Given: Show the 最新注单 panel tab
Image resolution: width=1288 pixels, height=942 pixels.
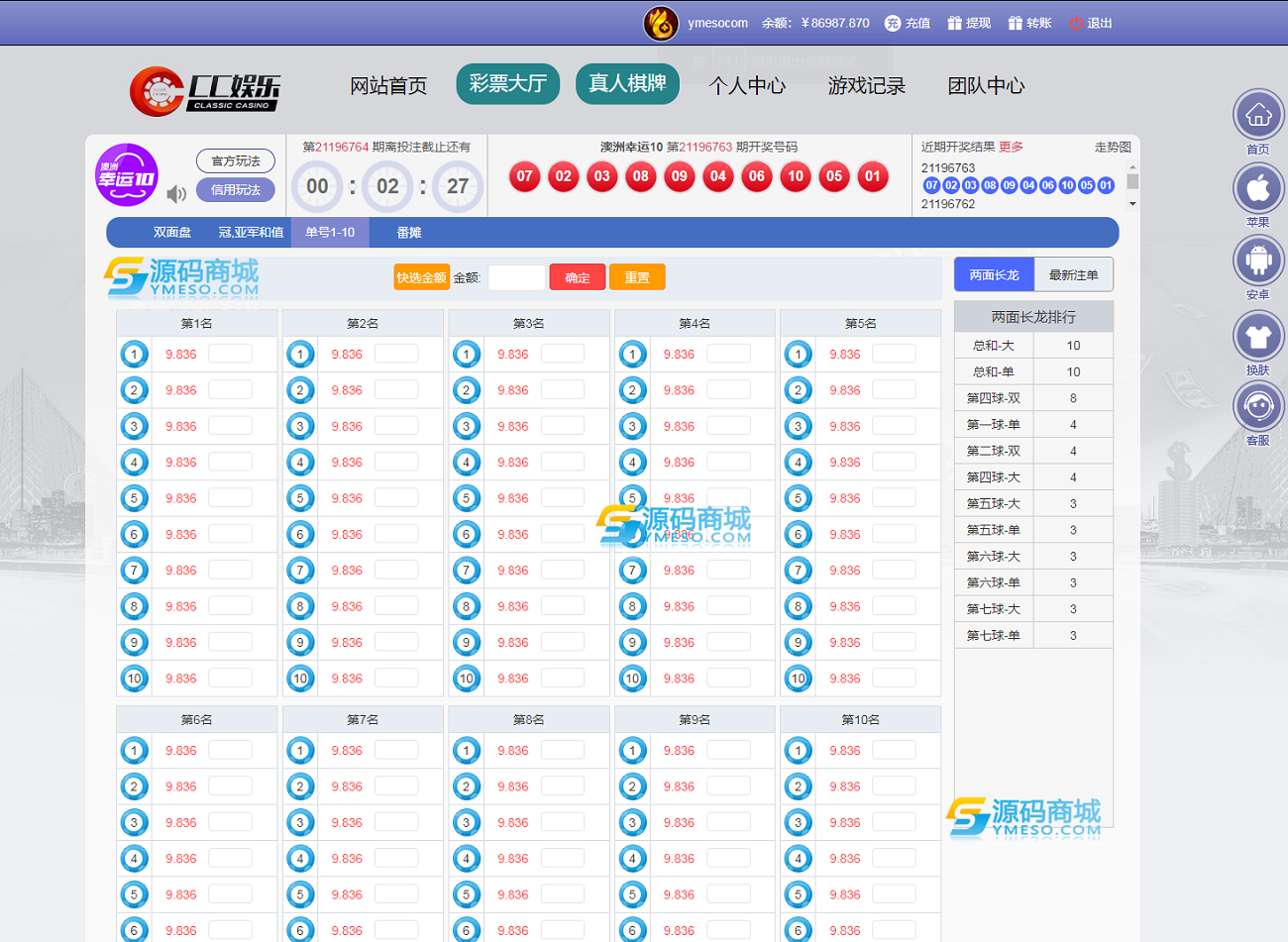Looking at the screenshot, I should pyautogui.click(x=1074, y=274).
